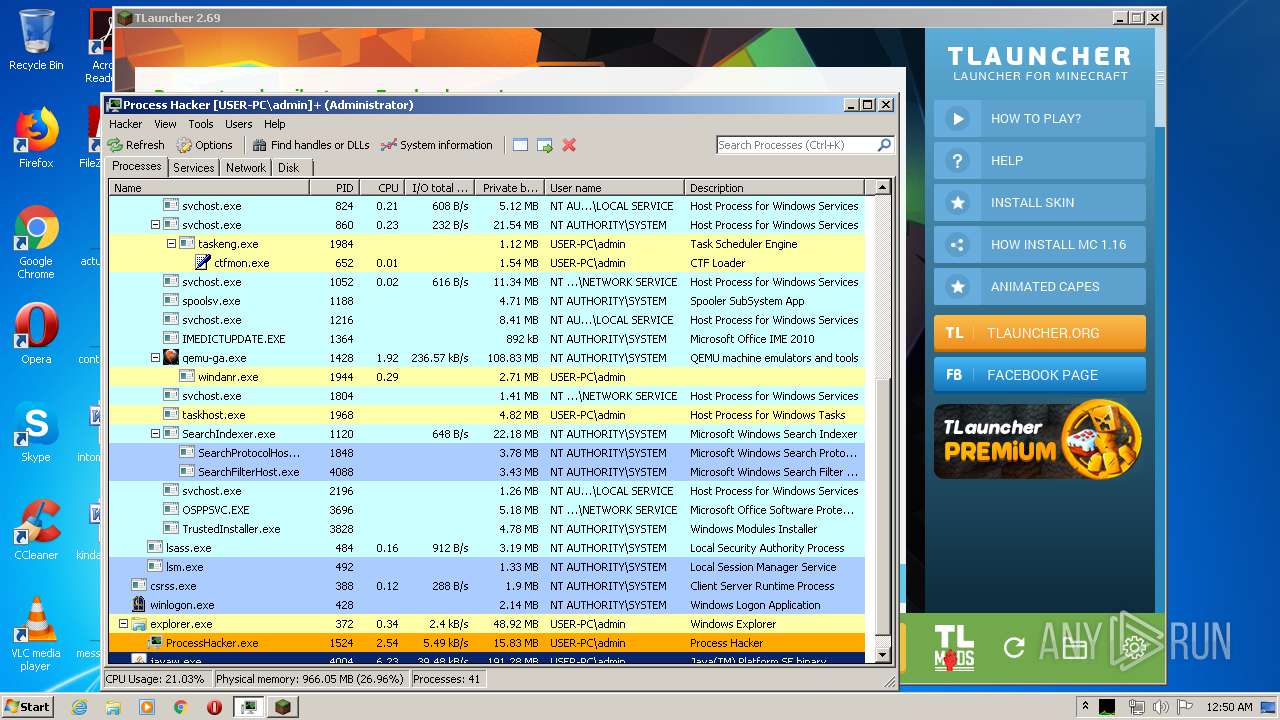Click the CCleaner desktop icon
1280x720 pixels.
point(36,530)
